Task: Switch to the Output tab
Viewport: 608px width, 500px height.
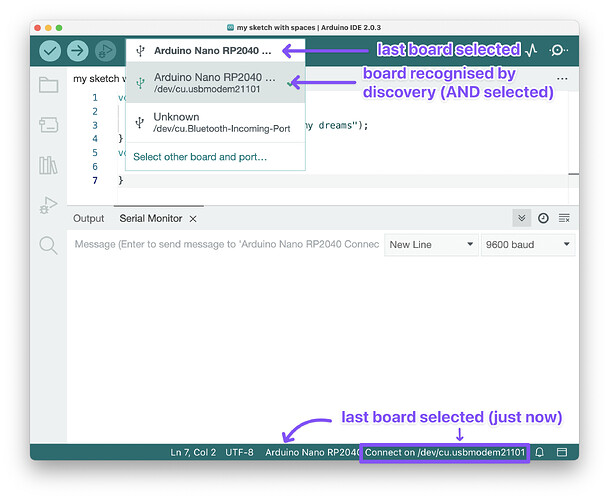Action: coord(89,218)
